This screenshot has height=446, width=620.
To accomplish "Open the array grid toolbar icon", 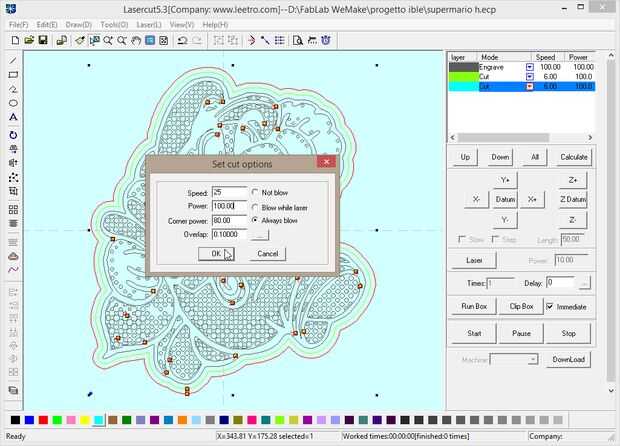I will pyautogui.click(x=280, y=40).
